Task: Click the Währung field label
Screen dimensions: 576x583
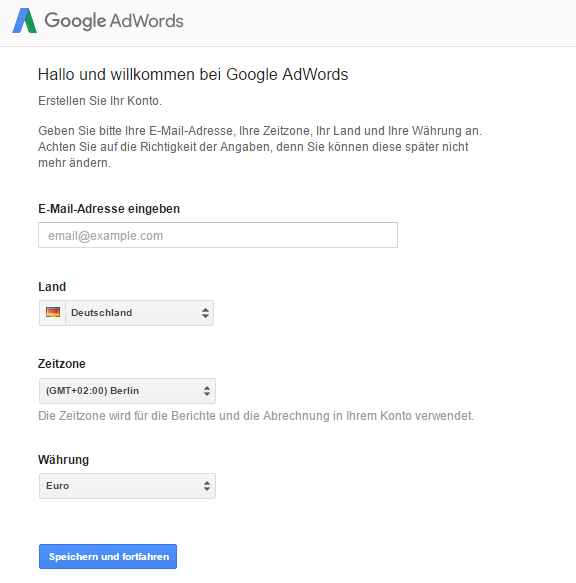Action: (x=64, y=460)
